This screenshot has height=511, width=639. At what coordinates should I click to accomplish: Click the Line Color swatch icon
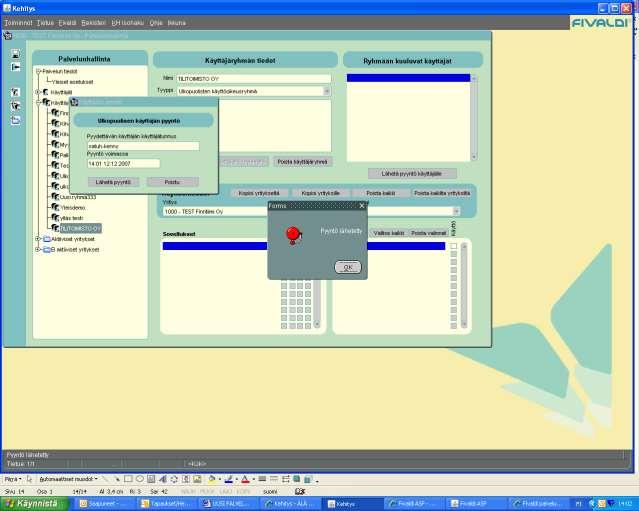pyautogui.click(x=229, y=479)
